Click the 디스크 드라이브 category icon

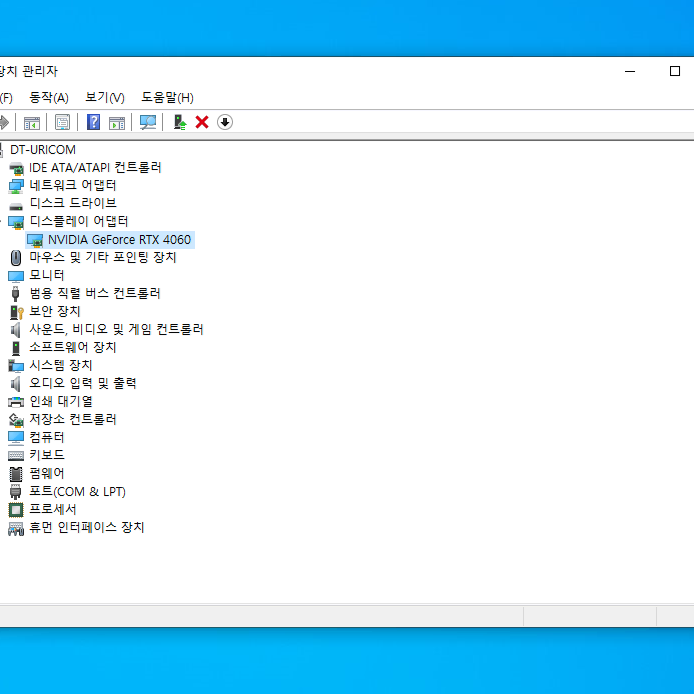click(x=16, y=206)
